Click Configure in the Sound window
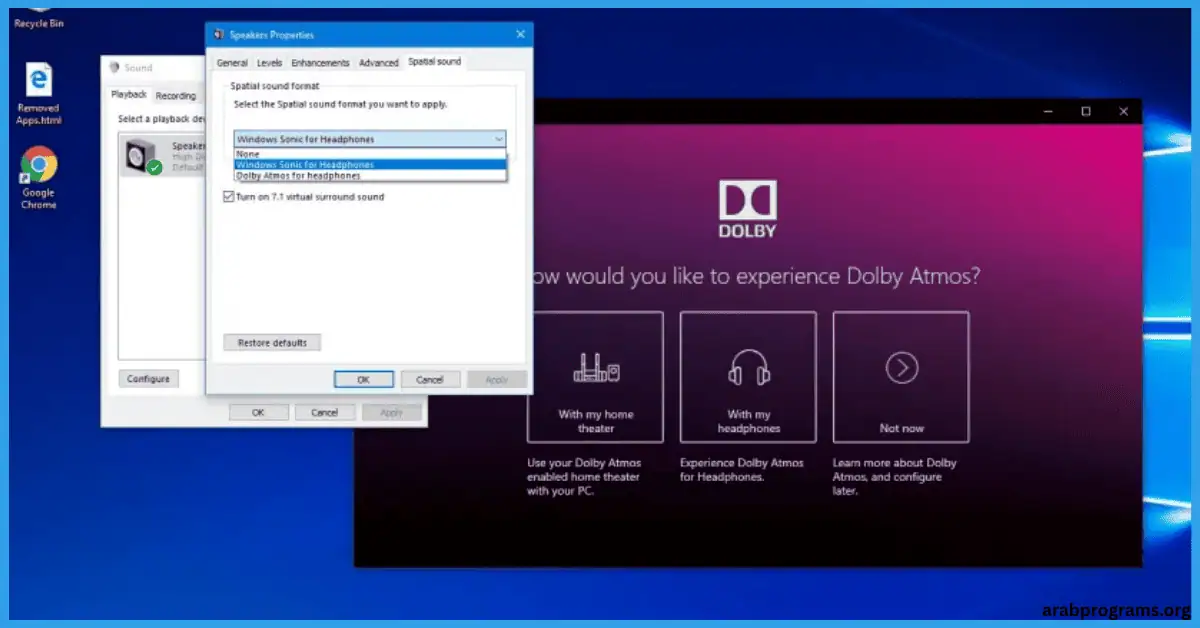 tap(149, 379)
